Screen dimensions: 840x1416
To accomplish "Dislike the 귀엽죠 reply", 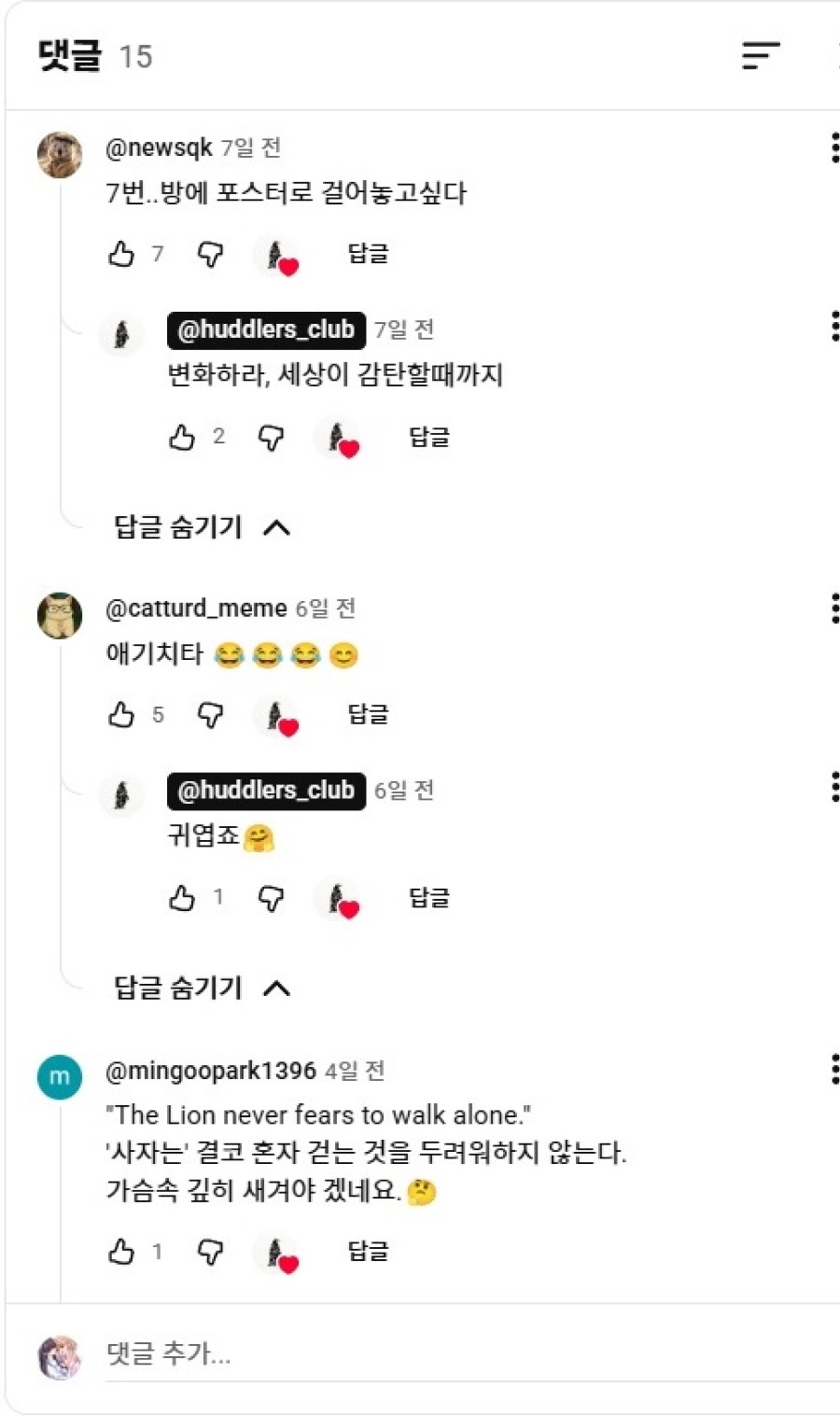I will 272,898.
